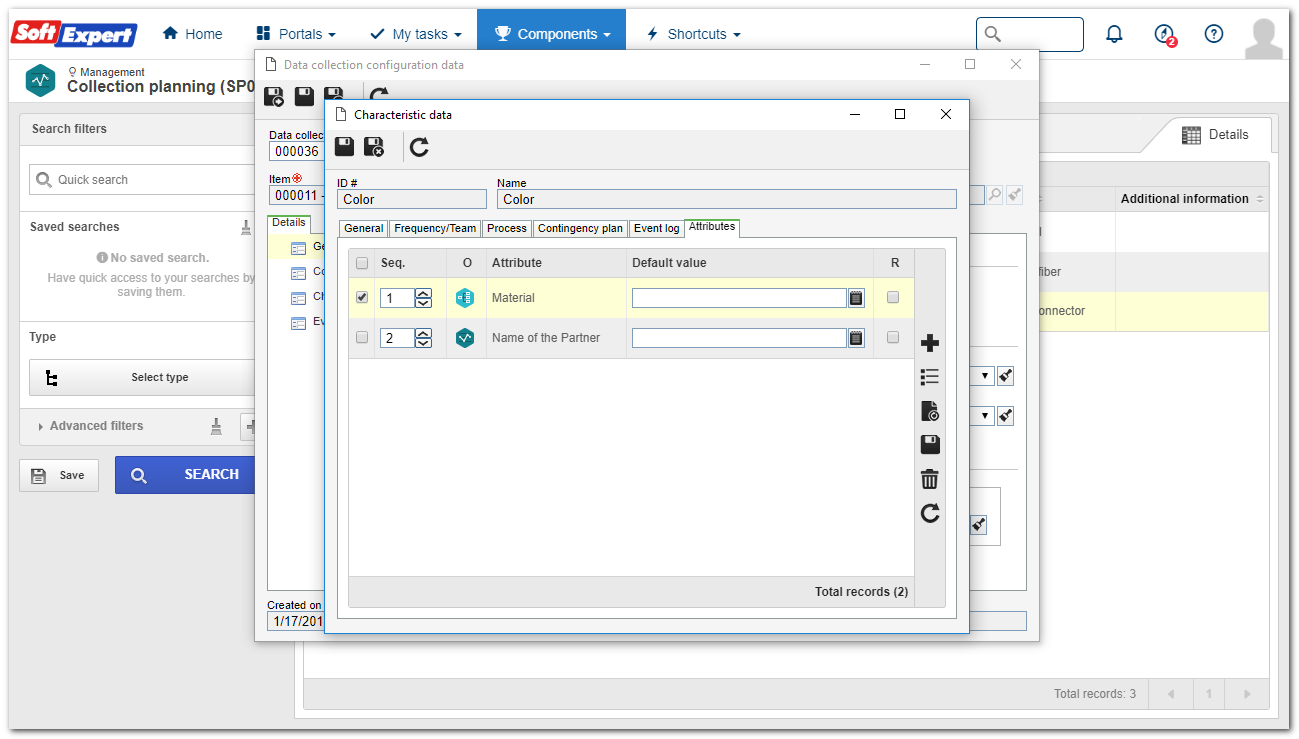The width and height of the screenshot is (1299, 739).
Task: Click the add attribute plus icon
Action: coord(930,343)
